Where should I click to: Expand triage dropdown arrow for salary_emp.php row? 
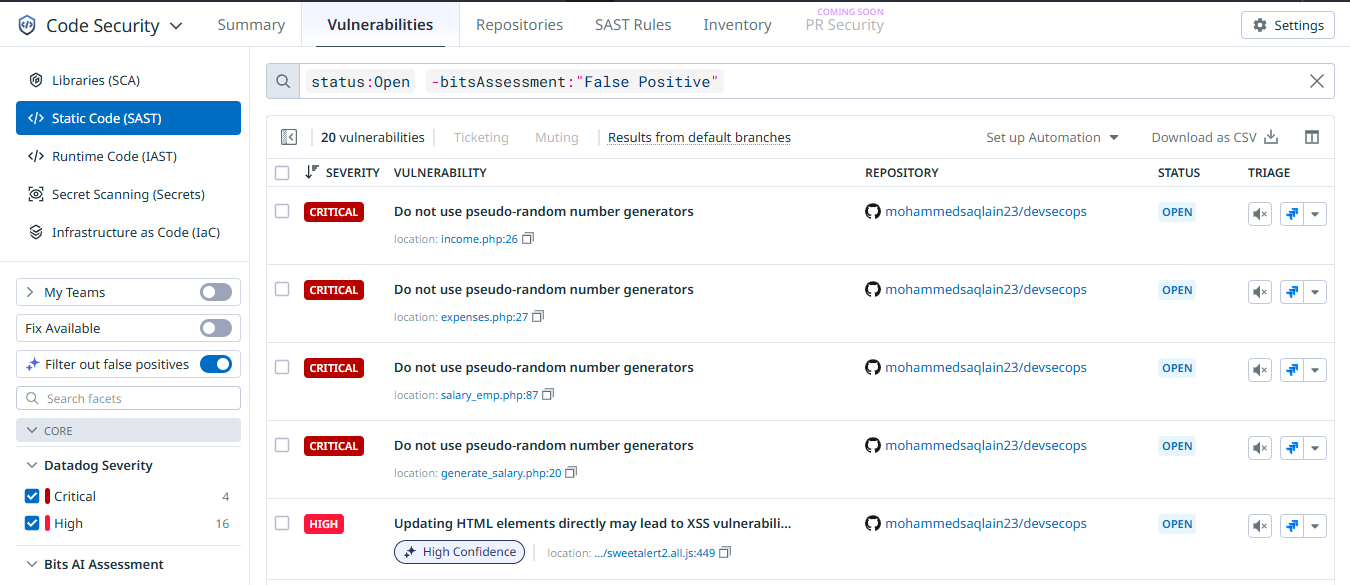[x=1316, y=370]
